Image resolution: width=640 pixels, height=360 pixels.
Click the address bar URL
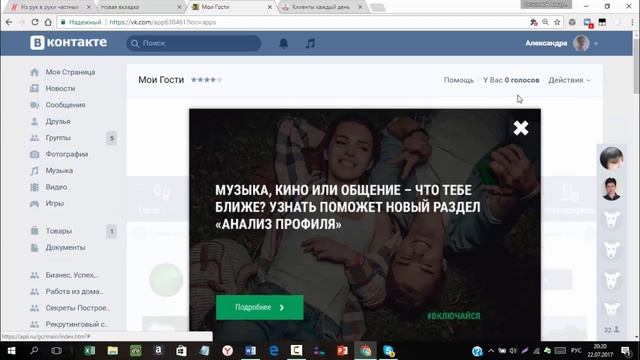tap(162, 22)
